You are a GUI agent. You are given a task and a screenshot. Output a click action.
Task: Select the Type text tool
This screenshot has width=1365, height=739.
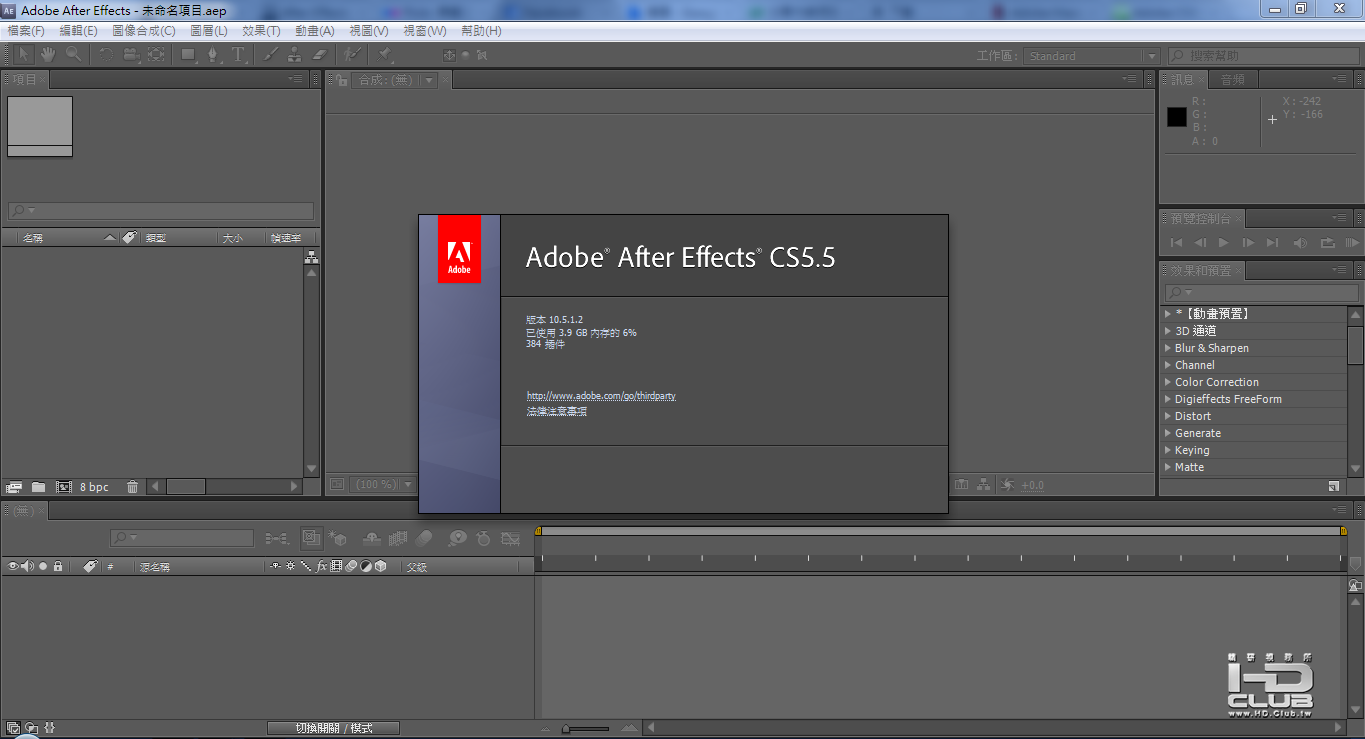[x=239, y=55]
